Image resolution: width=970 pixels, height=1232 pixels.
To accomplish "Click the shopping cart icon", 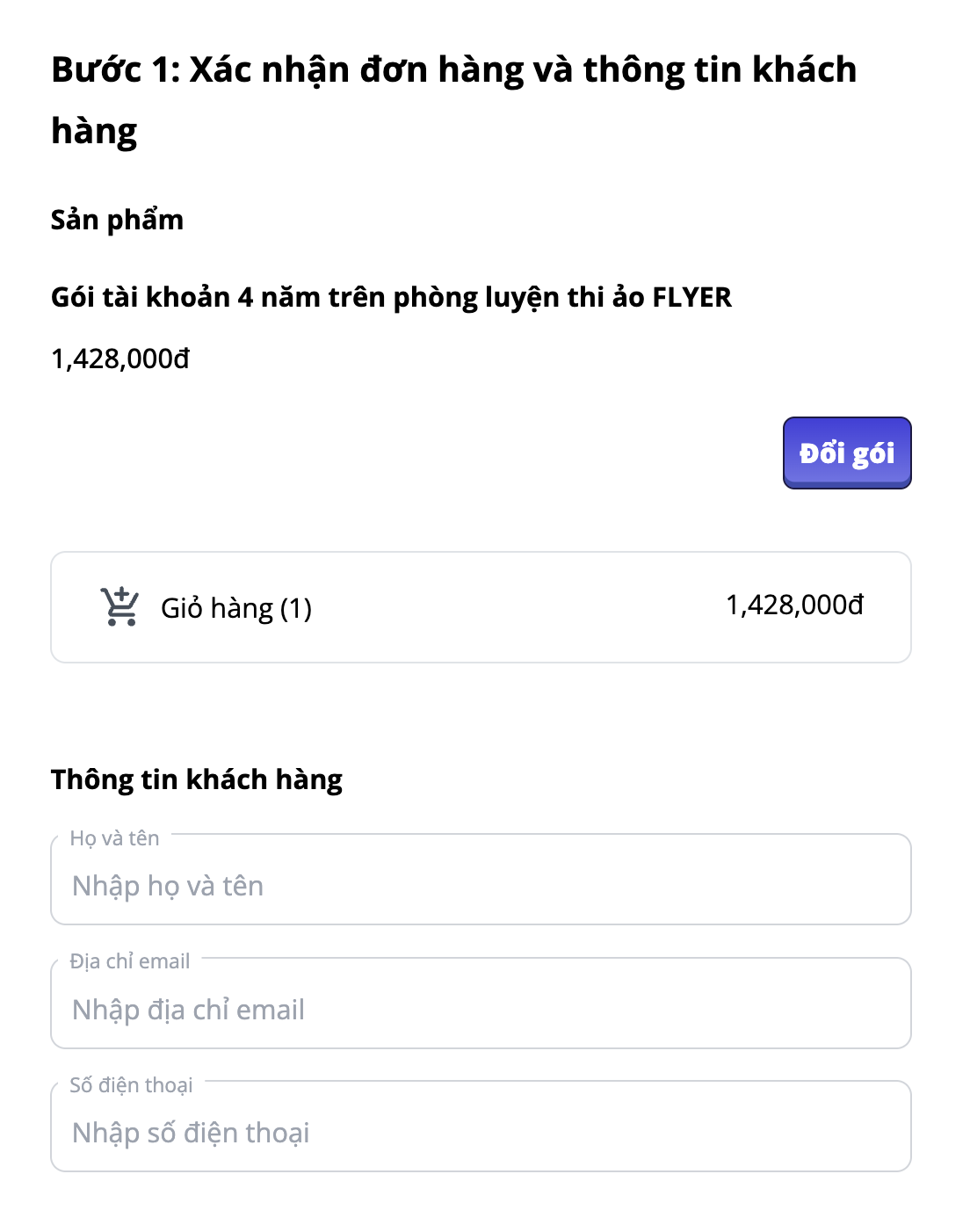I will 119,606.
